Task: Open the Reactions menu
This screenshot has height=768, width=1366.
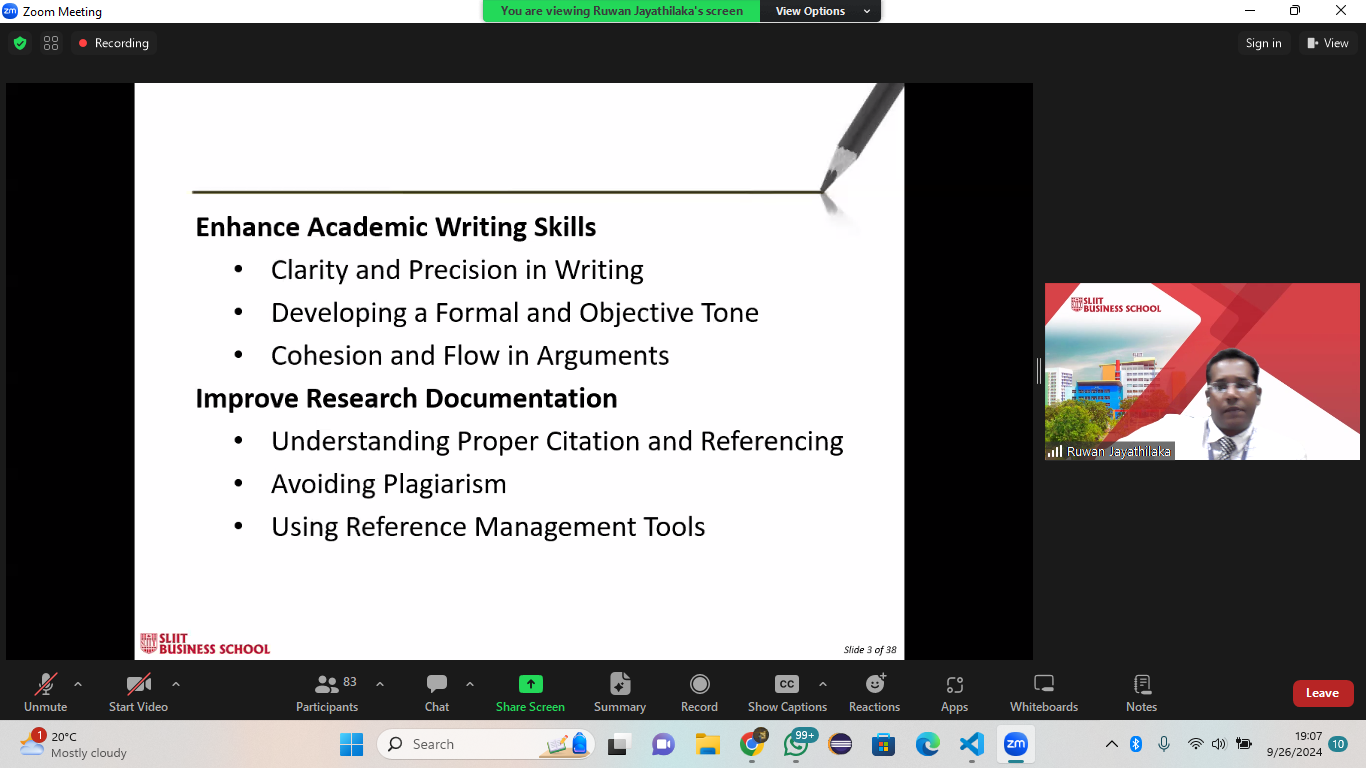Action: tap(874, 692)
